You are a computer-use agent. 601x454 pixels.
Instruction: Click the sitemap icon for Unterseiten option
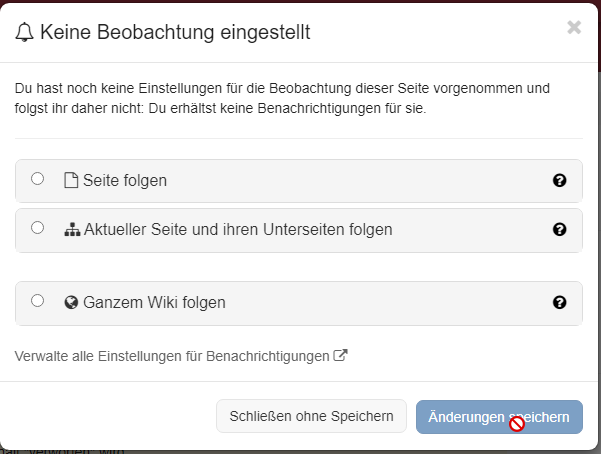(x=72, y=229)
